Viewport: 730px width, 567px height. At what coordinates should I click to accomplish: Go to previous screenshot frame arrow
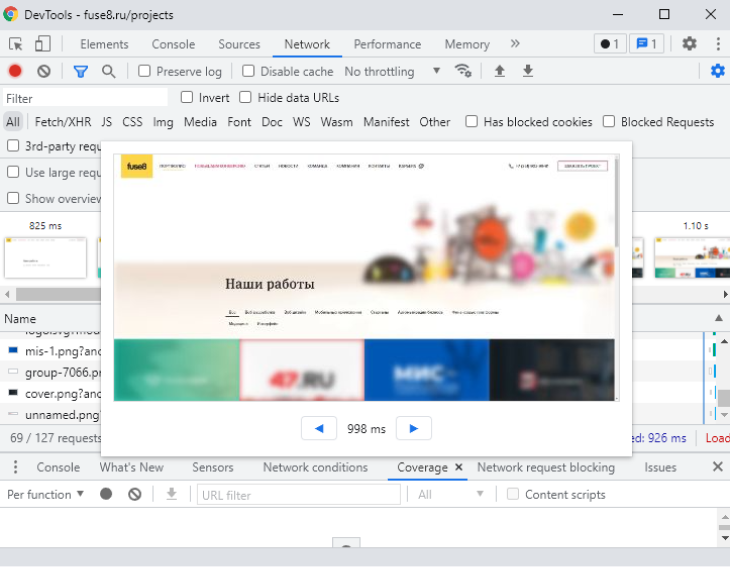pos(319,428)
